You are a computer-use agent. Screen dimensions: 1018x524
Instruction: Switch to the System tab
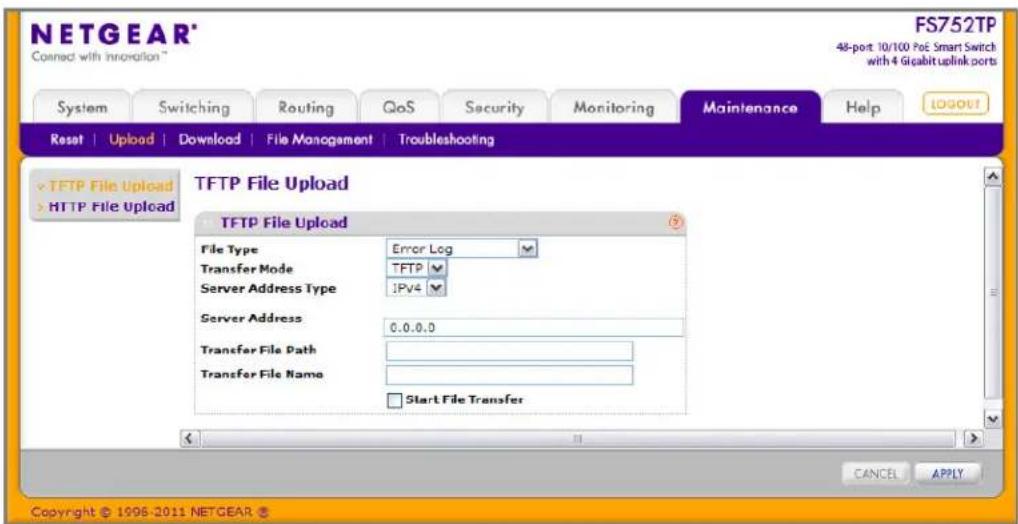tap(81, 108)
